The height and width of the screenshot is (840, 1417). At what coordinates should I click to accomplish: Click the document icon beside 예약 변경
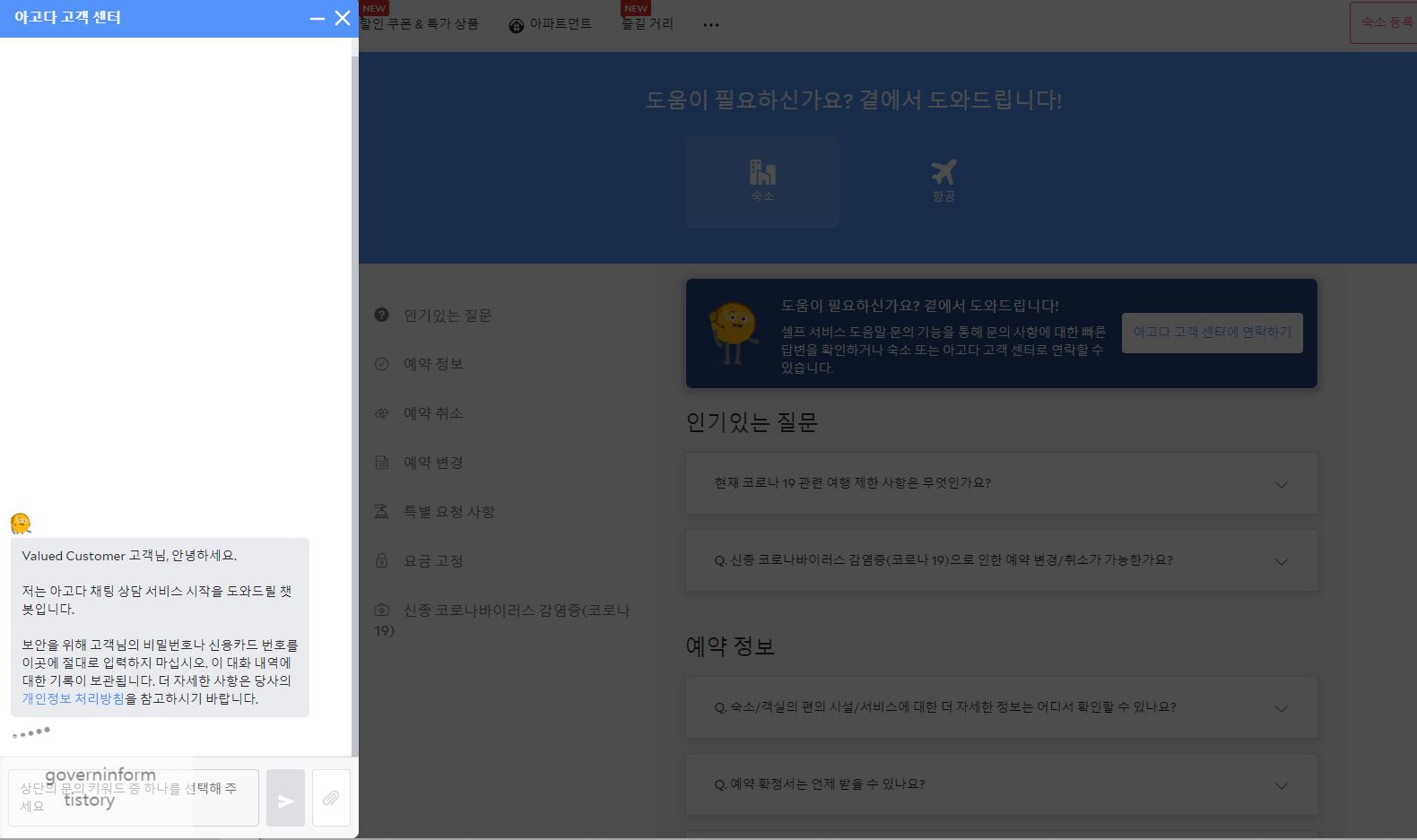click(x=382, y=463)
